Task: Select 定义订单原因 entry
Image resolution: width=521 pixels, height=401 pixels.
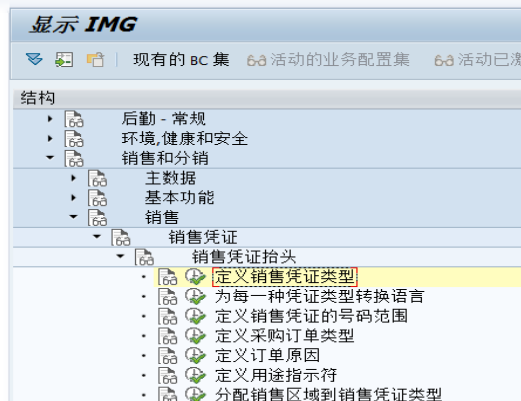Action: coord(267,355)
